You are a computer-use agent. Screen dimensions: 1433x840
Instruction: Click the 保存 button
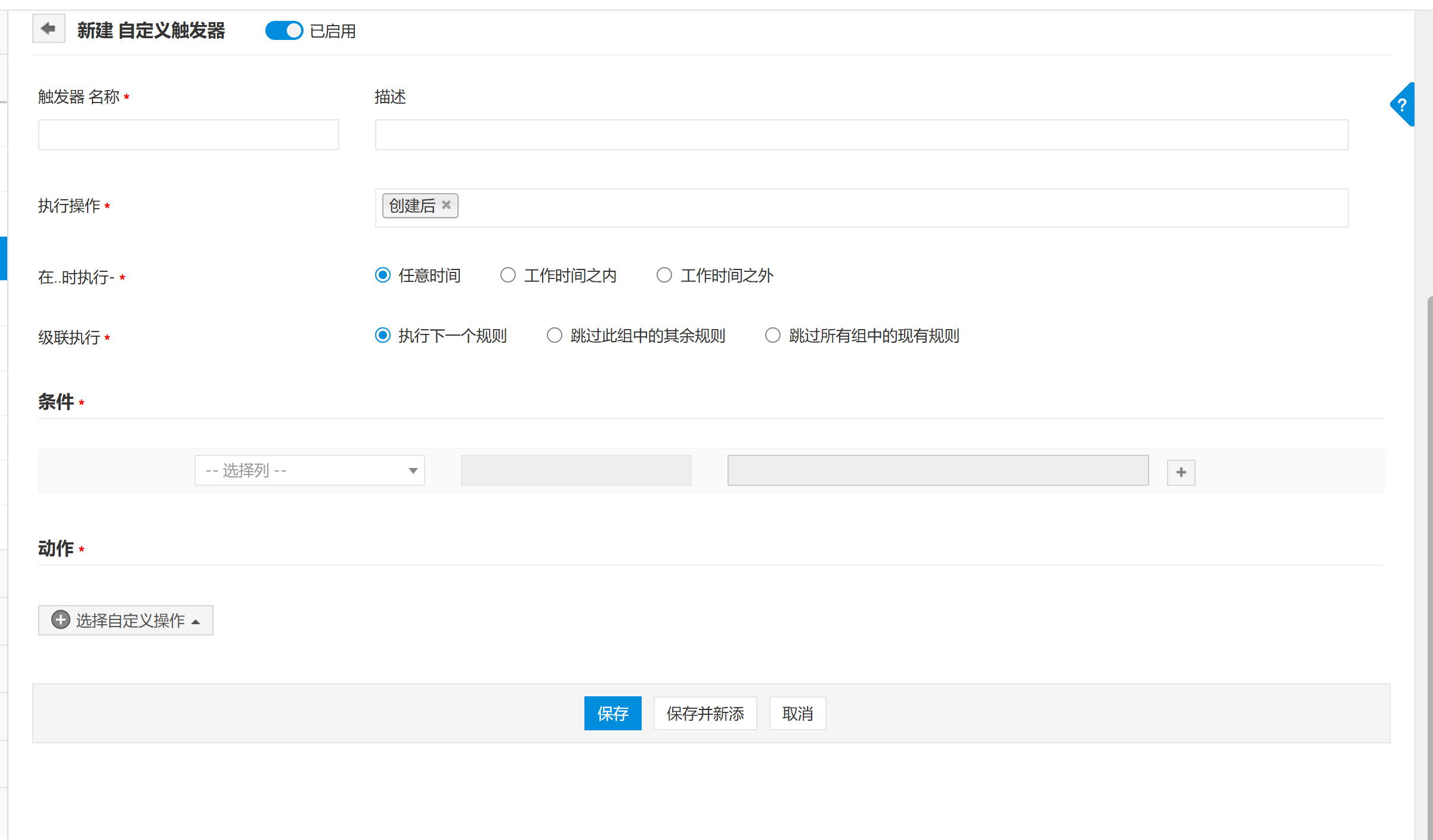(612, 713)
